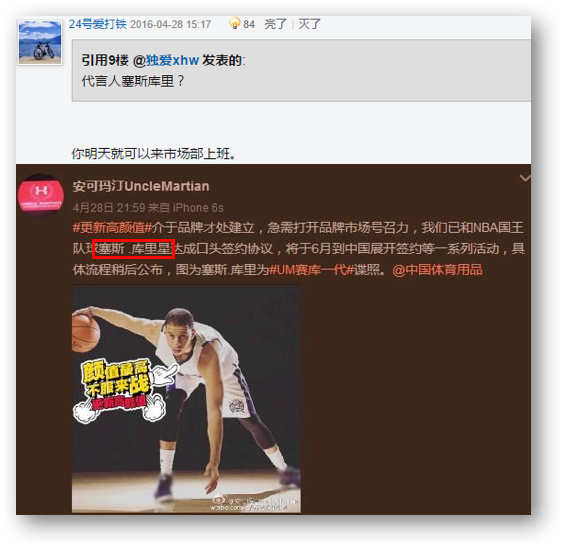Screen dimensions: 562x546
Task: Open 安可玛汀UncleMartian account name
Action: 141,186
